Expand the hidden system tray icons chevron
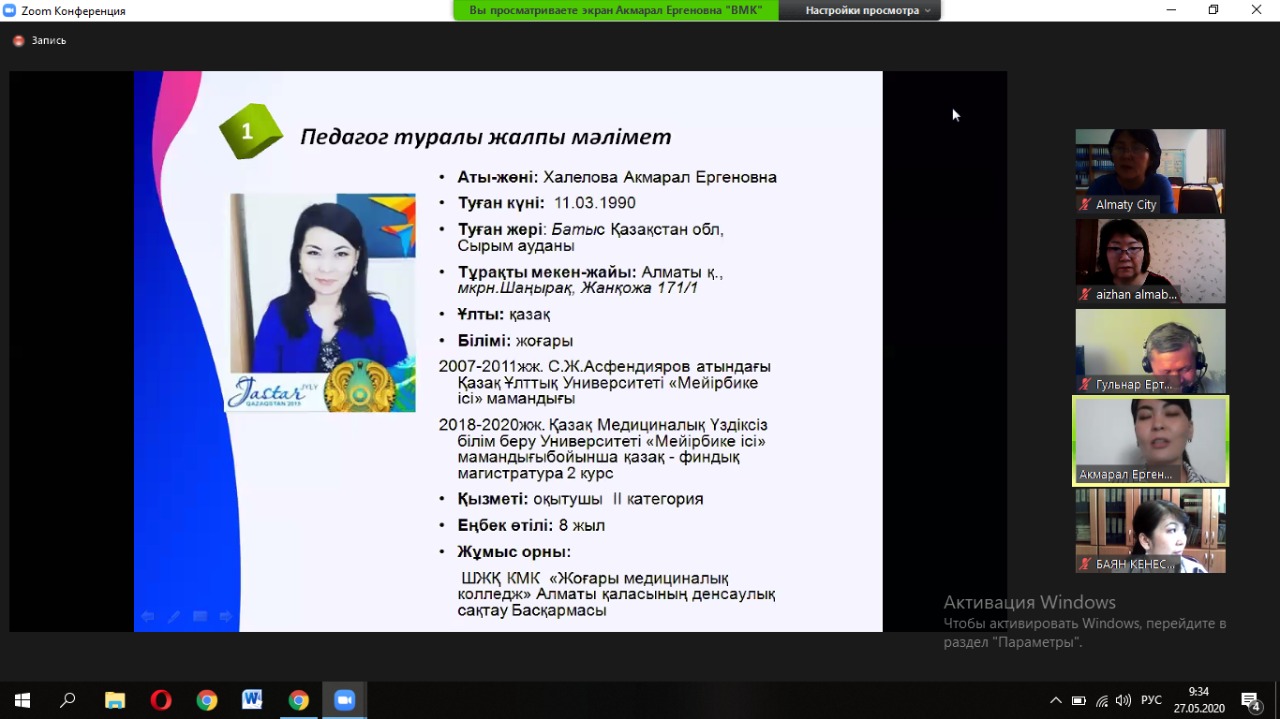1280x719 pixels. [x=1056, y=700]
